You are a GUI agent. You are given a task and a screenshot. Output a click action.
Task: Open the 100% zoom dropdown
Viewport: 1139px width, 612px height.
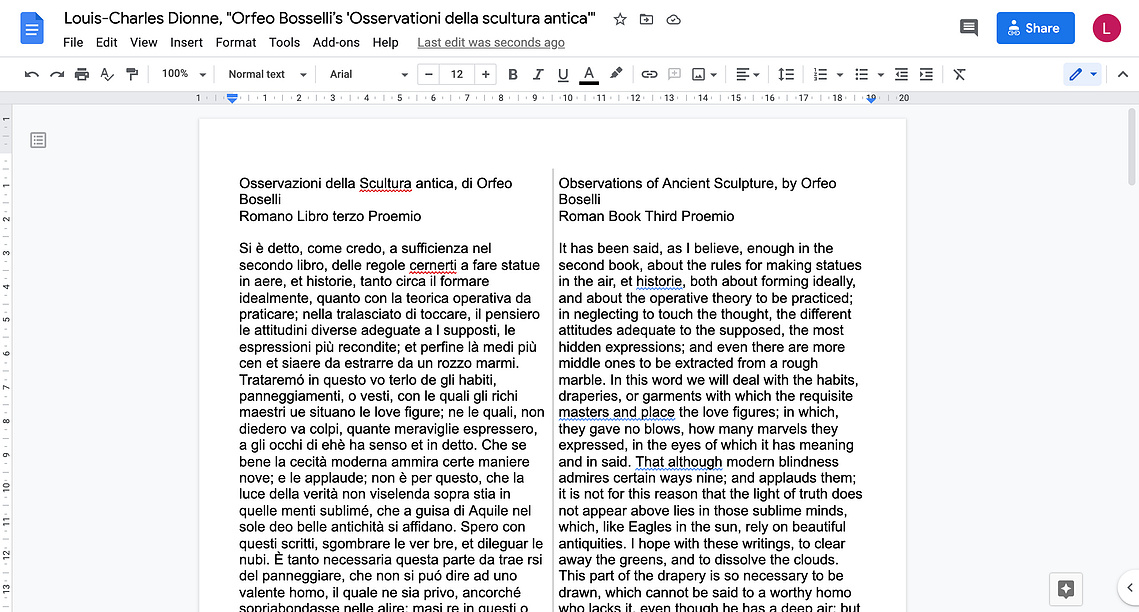pos(184,74)
